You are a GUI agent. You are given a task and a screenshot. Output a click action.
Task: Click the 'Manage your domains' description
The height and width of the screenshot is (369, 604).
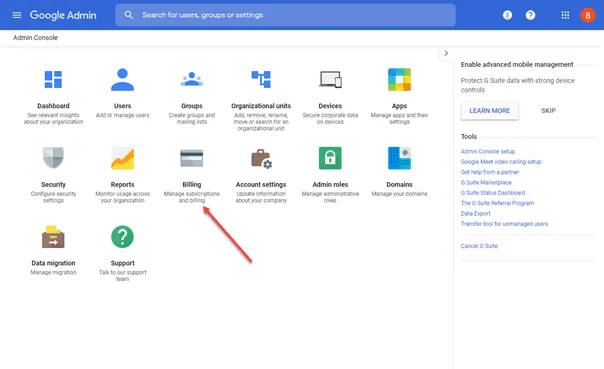pos(399,194)
